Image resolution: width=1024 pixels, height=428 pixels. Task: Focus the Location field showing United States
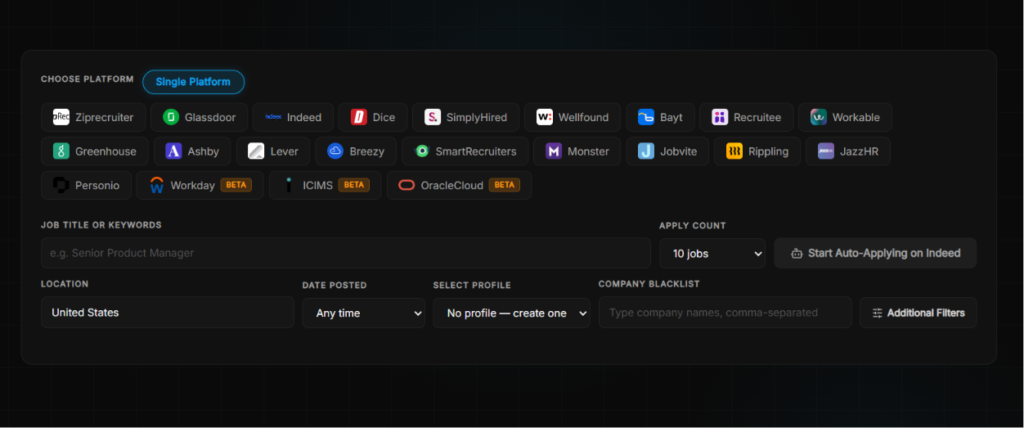(x=167, y=312)
